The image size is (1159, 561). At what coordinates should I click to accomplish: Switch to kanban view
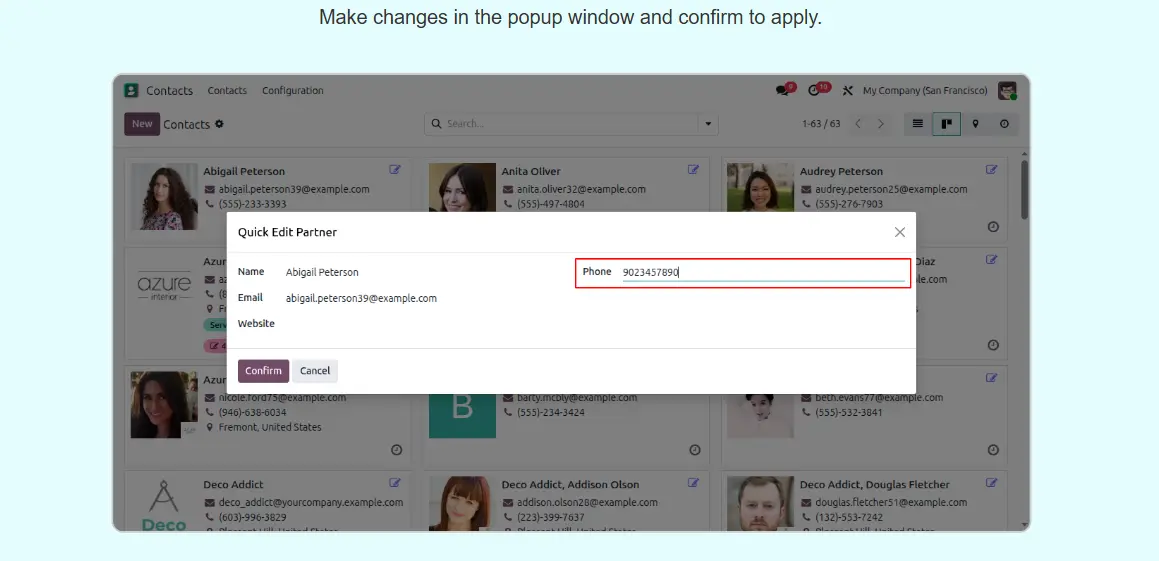click(x=946, y=124)
